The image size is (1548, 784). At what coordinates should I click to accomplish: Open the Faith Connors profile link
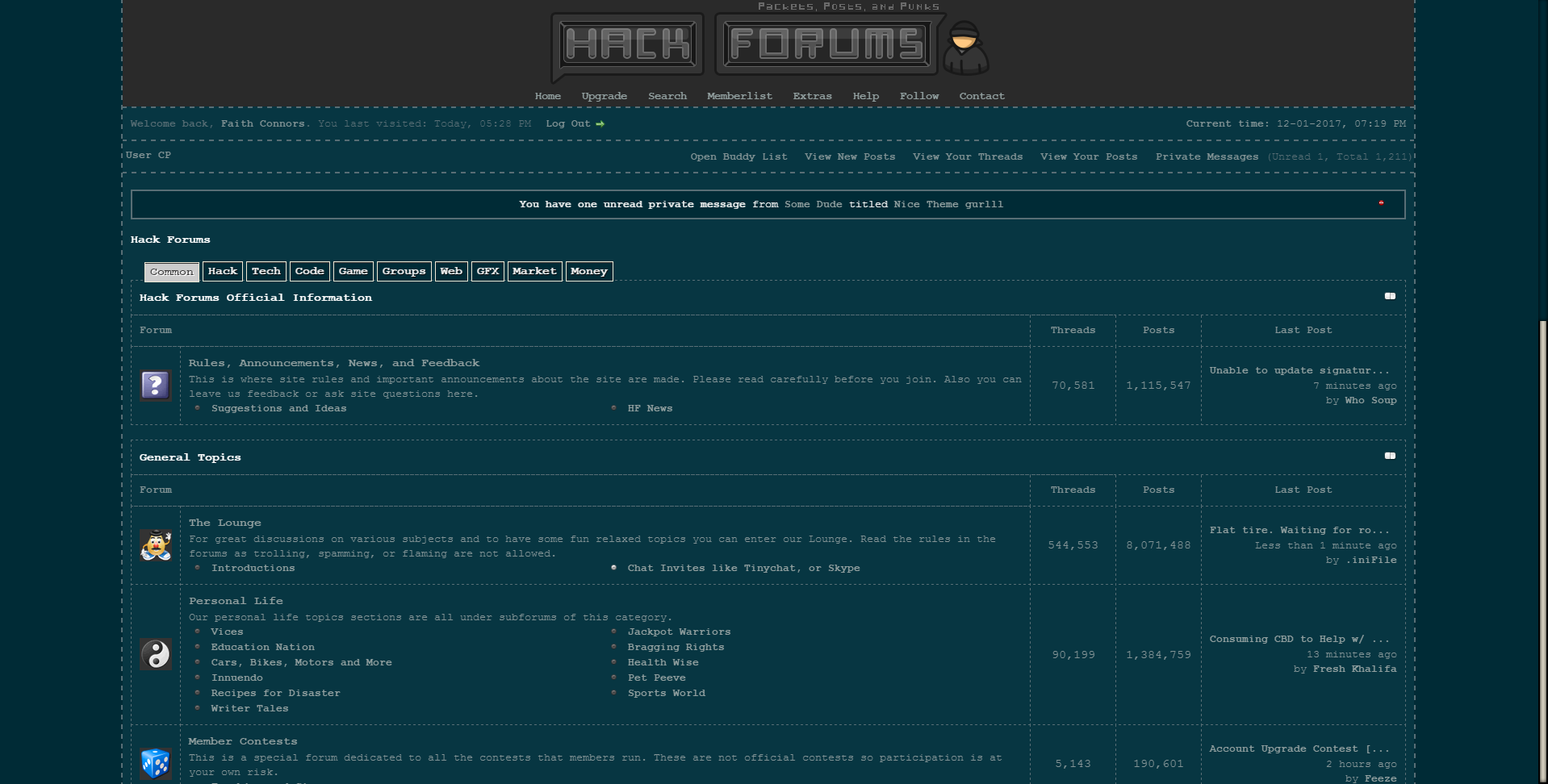point(263,123)
